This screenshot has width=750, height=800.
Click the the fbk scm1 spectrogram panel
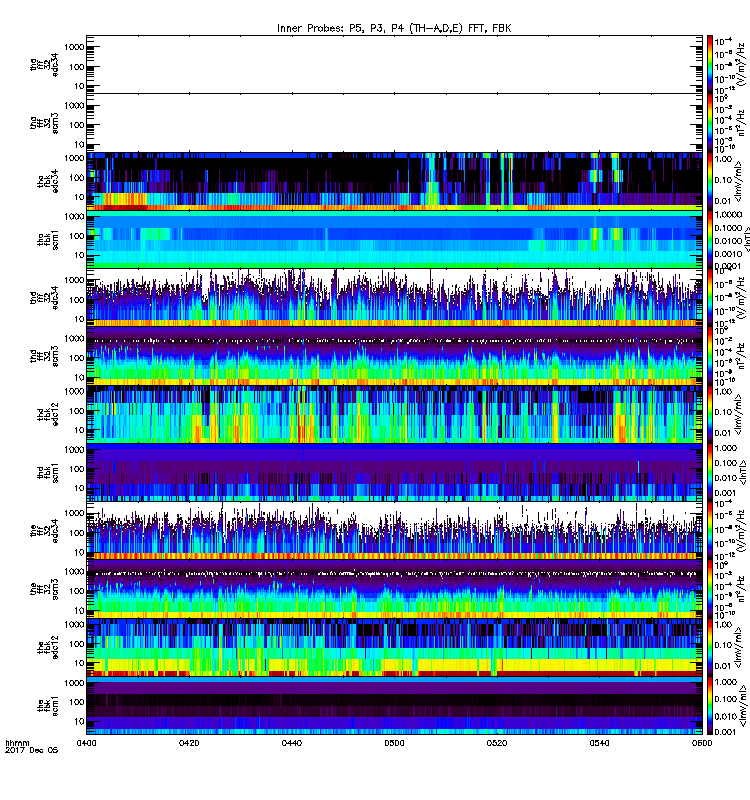tap(394, 706)
